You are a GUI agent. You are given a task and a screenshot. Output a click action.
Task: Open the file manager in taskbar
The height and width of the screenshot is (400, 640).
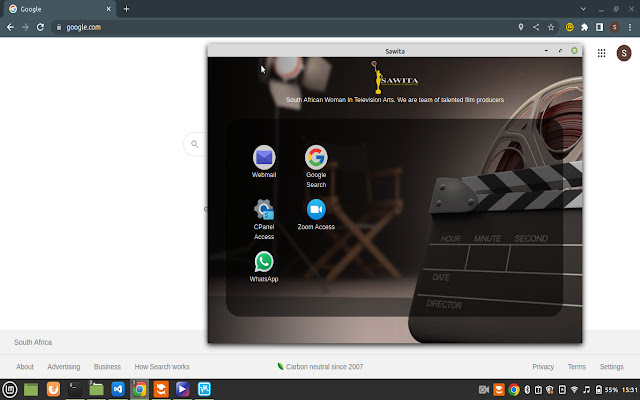96,389
